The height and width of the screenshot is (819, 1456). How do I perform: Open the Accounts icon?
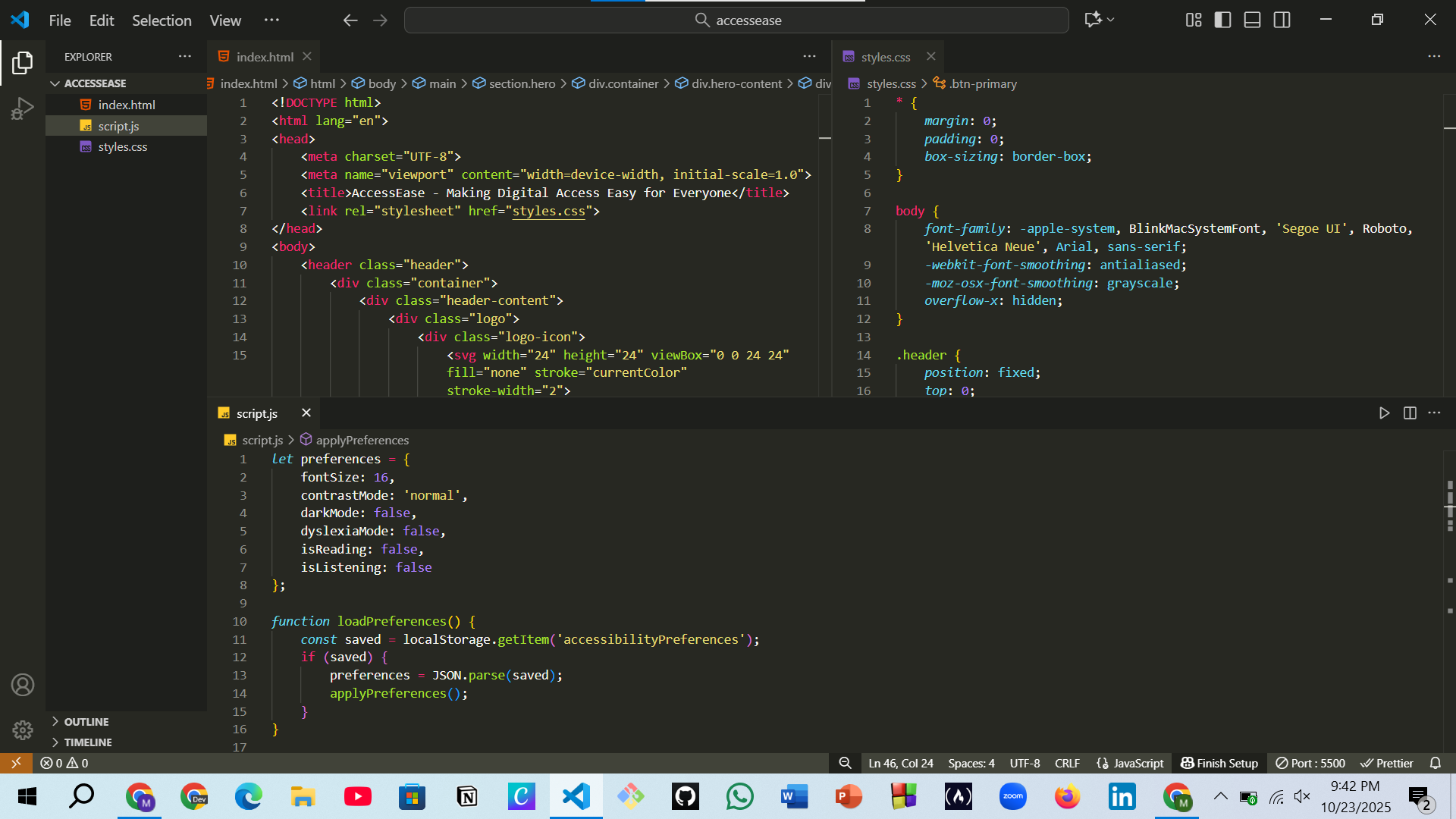[22, 685]
